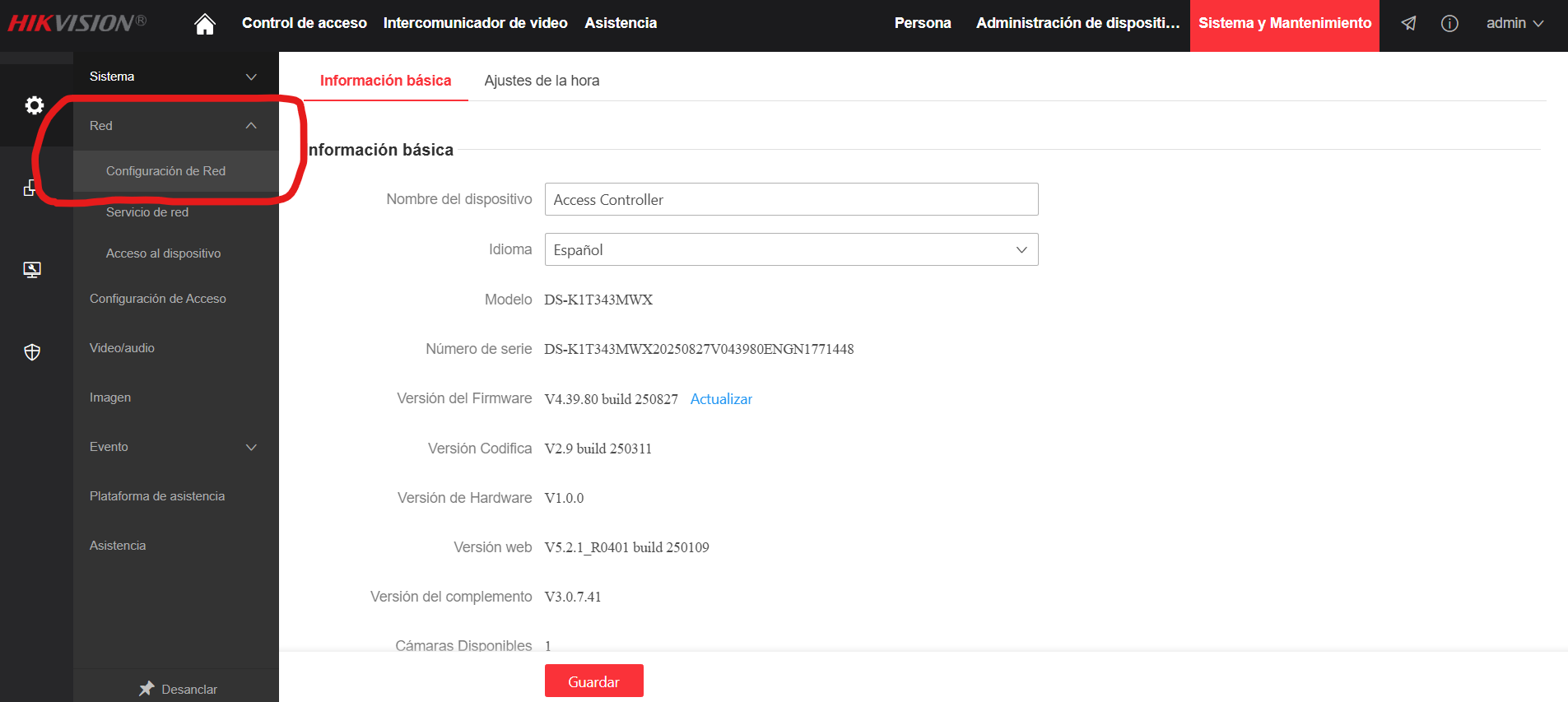Open the shield security sidebar icon
This screenshot has width=1568, height=702.
(32, 352)
